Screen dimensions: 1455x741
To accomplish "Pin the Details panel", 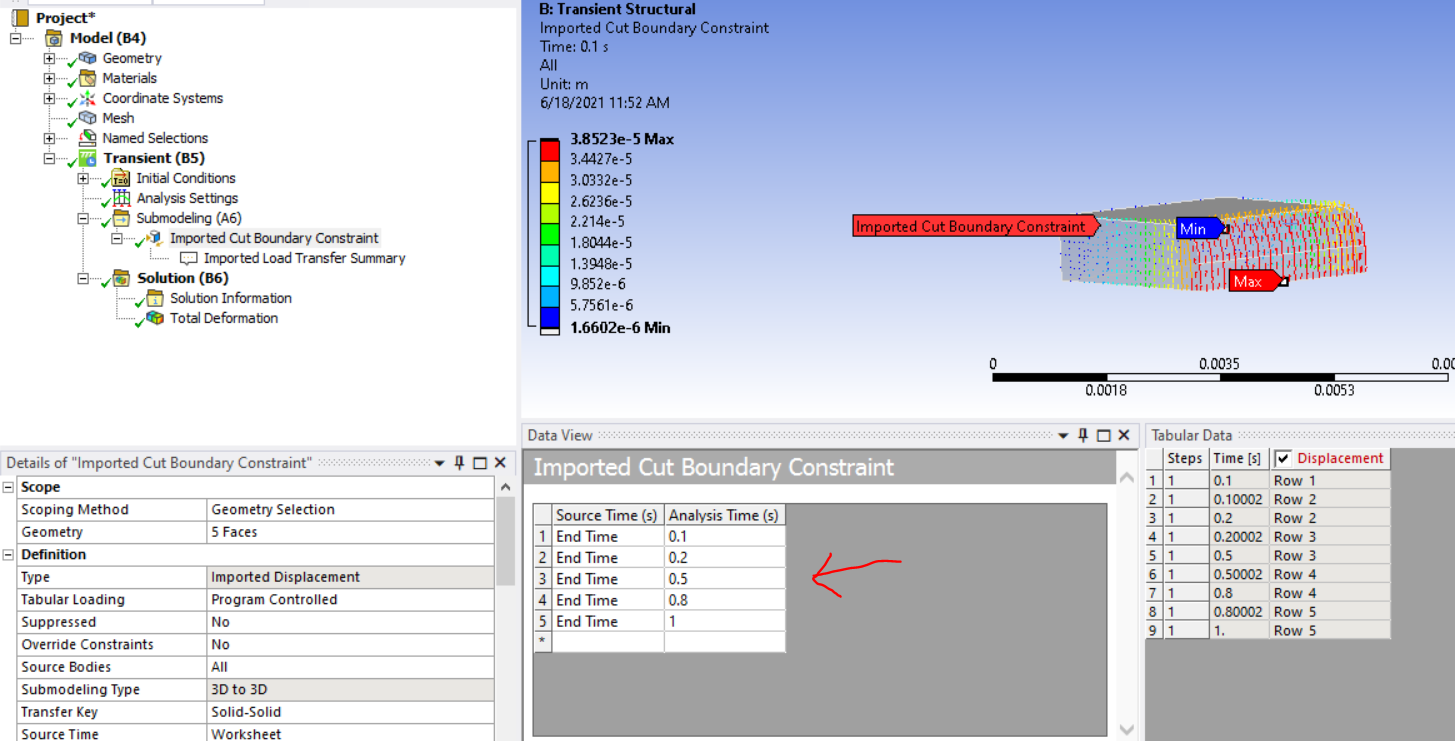I will pyautogui.click(x=460, y=463).
